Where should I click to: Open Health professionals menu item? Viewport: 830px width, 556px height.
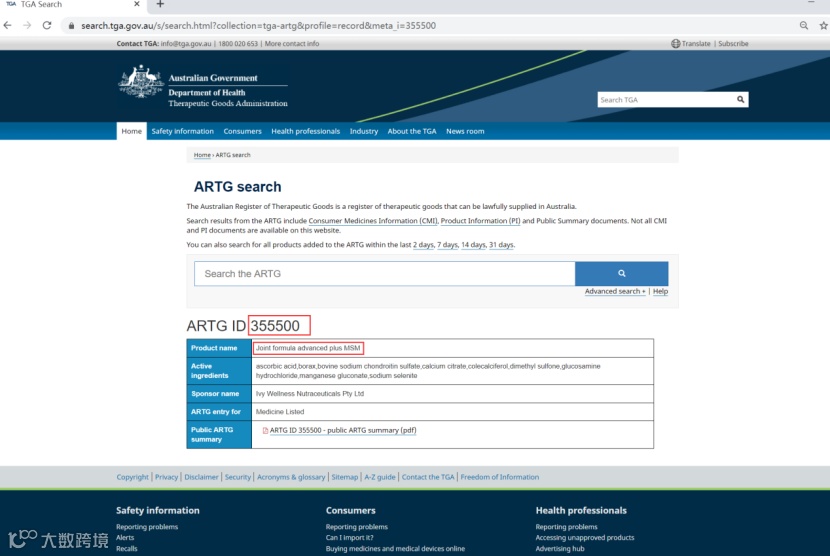click(305, 131)
